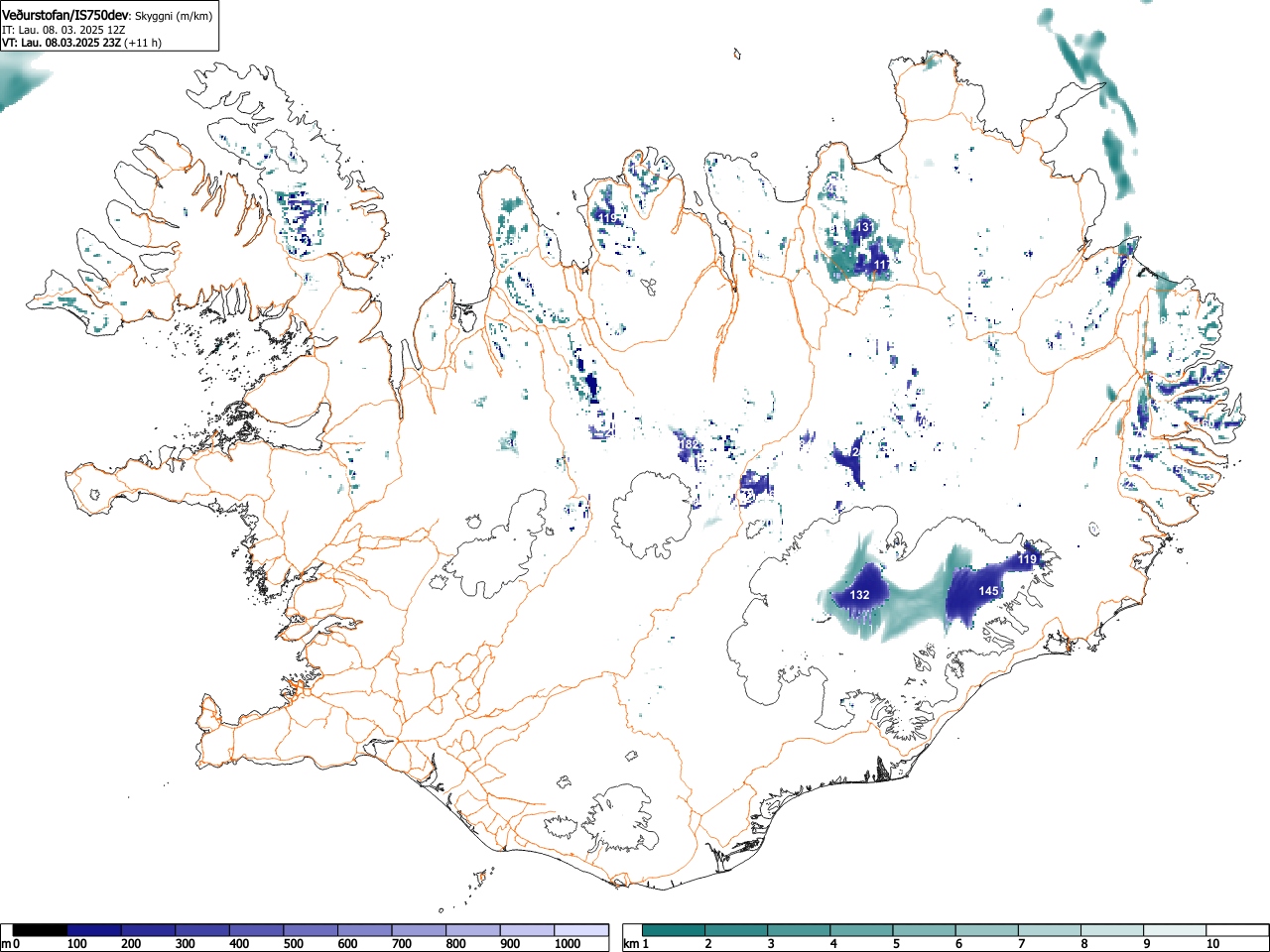The width and height of the screenshot is (1270, 952).
Task: Click the 131 visibility value on the map
Action: pyautogui.click(x=865, y=227)
